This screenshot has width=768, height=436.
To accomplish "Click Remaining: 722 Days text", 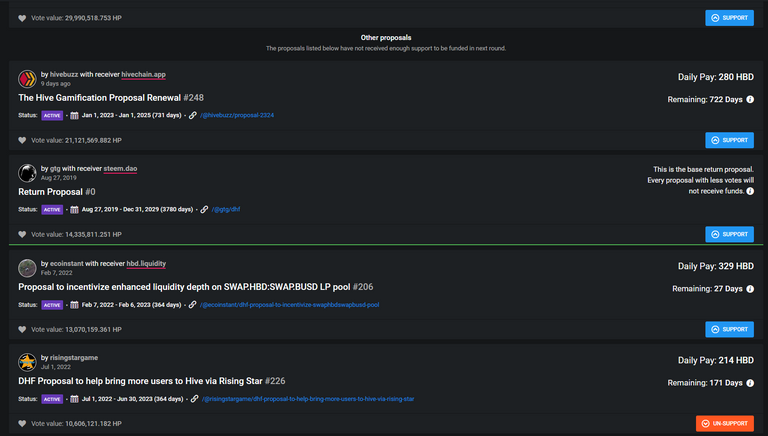I will 705,99.
